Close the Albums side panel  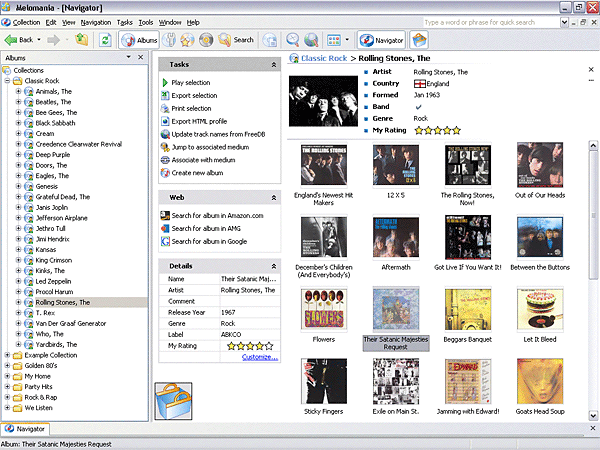pos(140,57)
